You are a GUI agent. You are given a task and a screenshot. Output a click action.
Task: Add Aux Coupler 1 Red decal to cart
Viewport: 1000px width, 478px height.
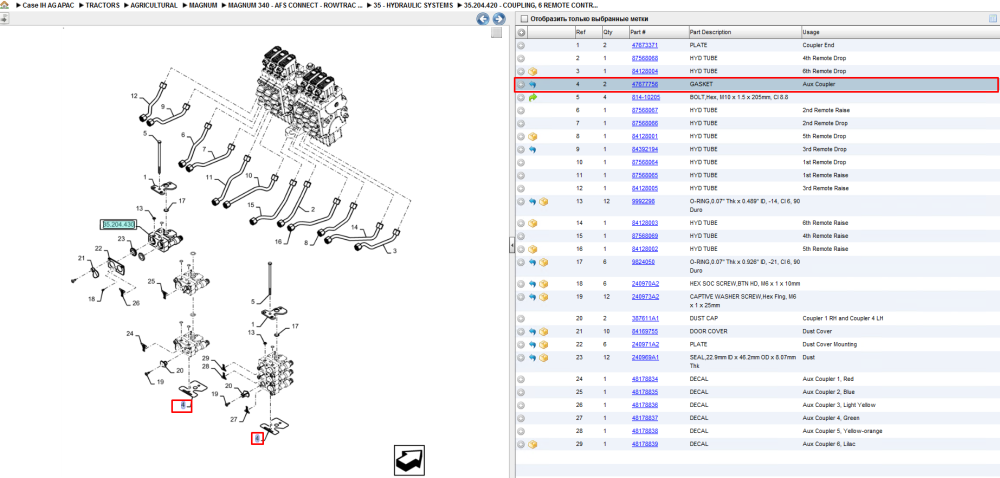[521, 379]
